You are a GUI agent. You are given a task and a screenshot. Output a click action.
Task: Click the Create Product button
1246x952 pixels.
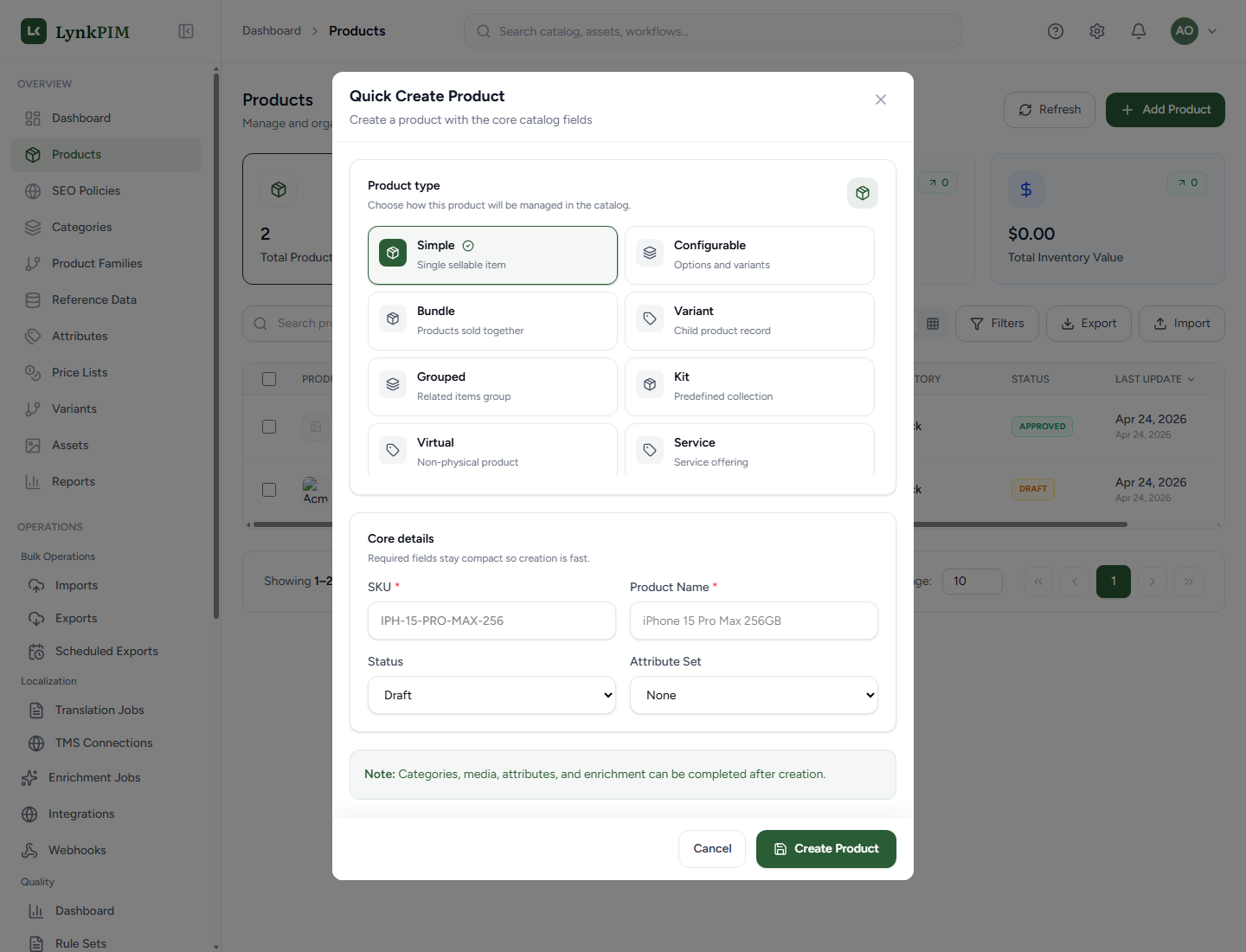tap(826, 849)
